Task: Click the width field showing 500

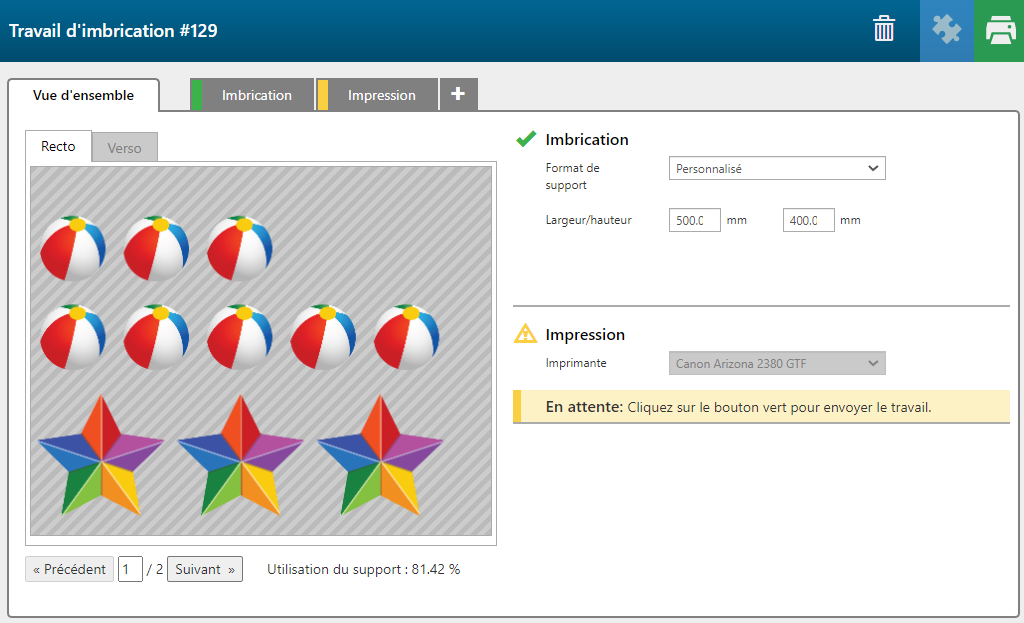Action: tap(694, 220)
